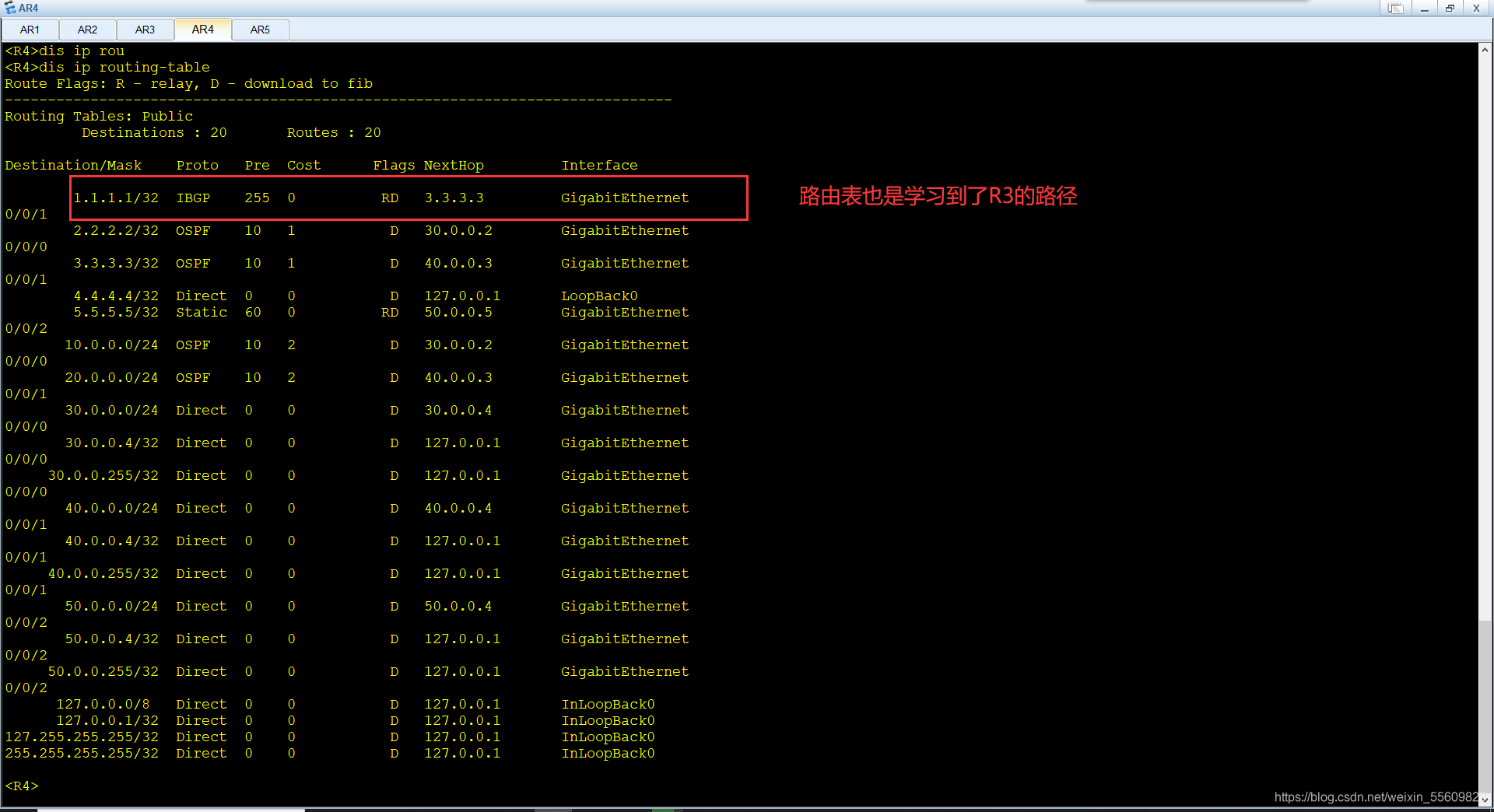Click the 1.1.1.1/32 destination entry
The width and height of the screenshot is (1494, 812).
116,198
